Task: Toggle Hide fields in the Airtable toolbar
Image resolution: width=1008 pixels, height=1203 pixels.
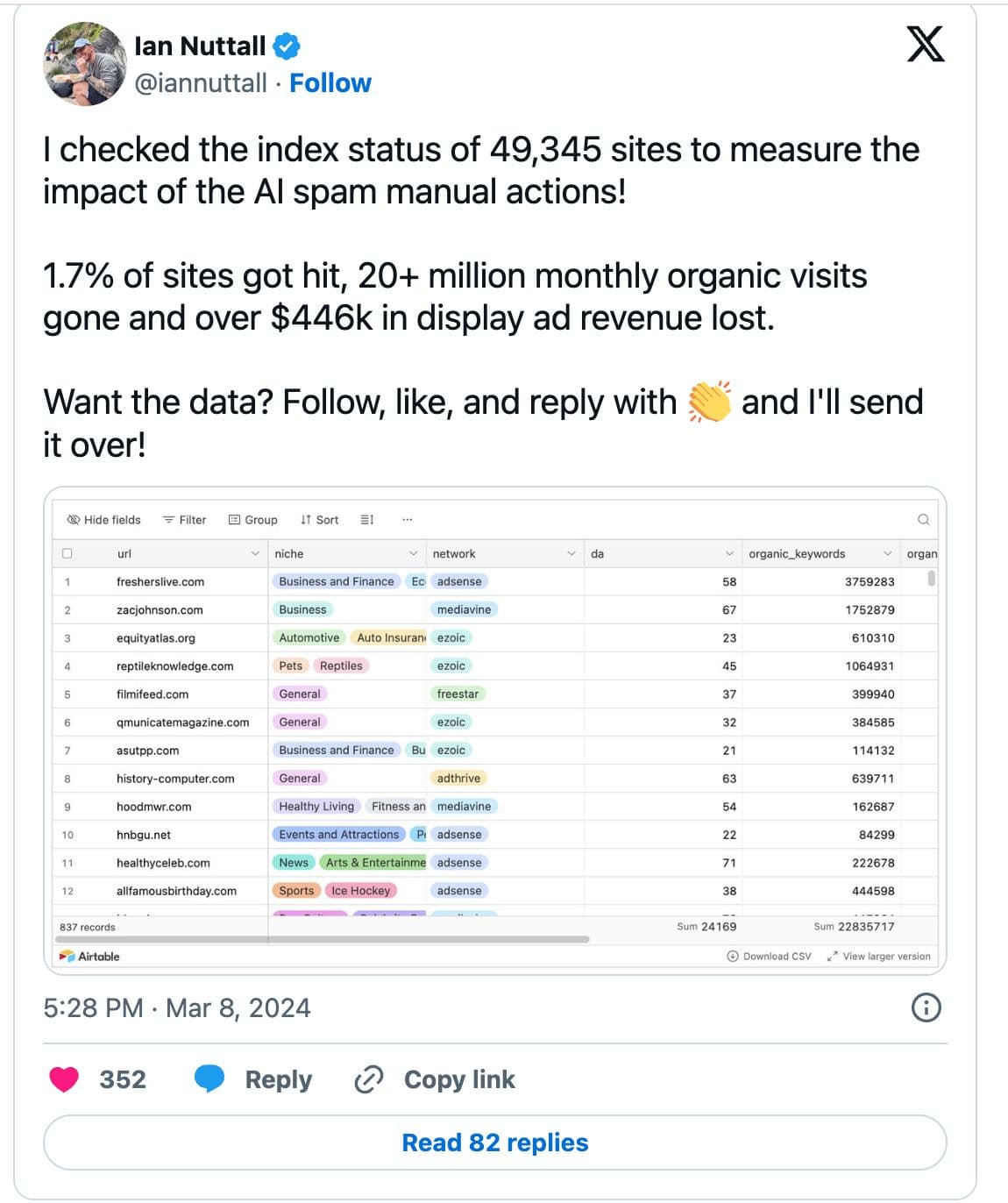Action: coord(103,519)
